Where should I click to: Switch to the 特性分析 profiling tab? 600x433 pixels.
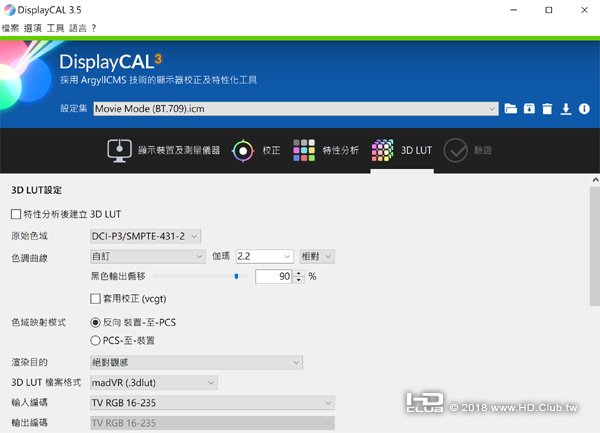[326, 151]
